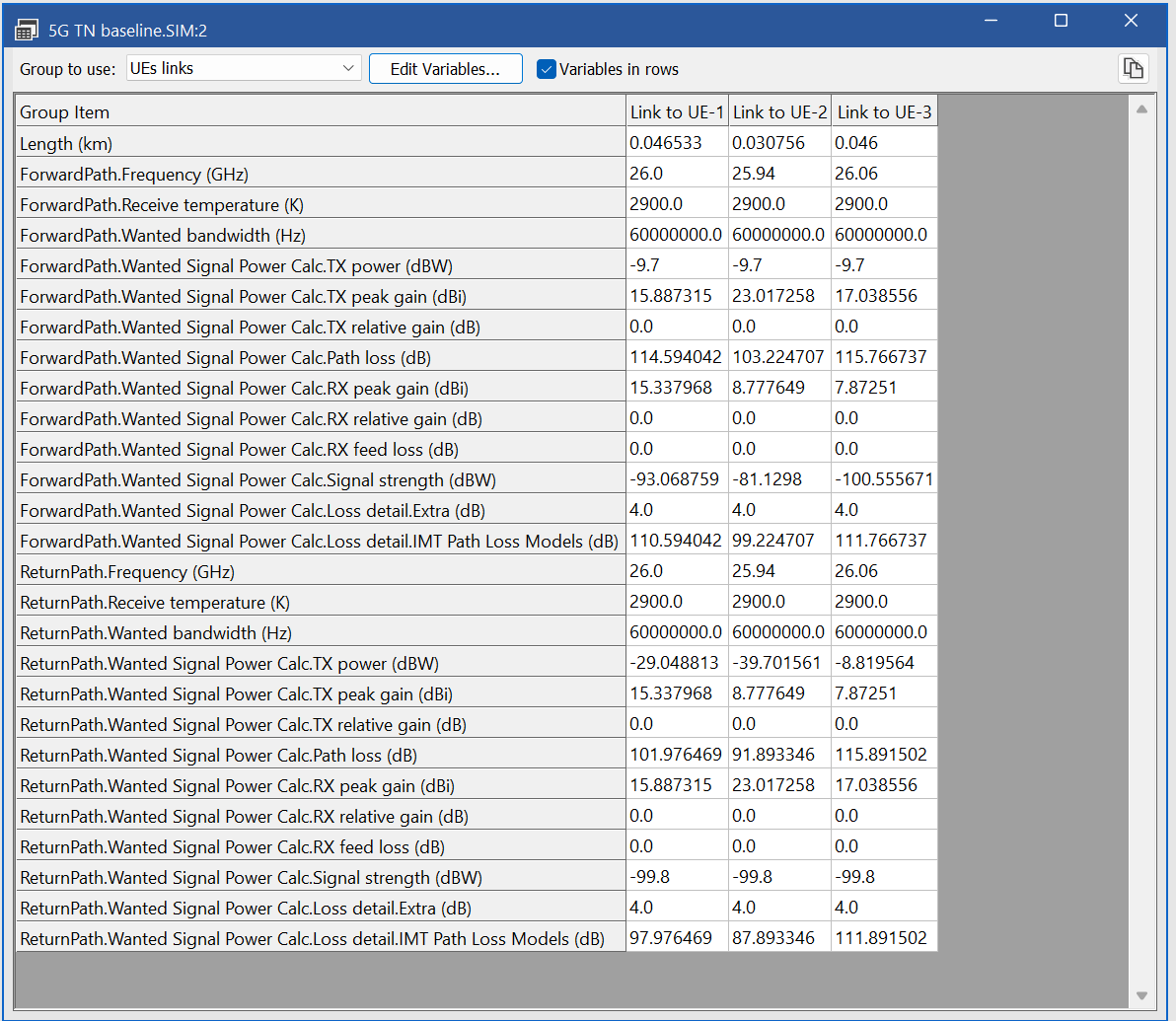
Task: Click TX power value -39.701561
Action: click(779, 663)
